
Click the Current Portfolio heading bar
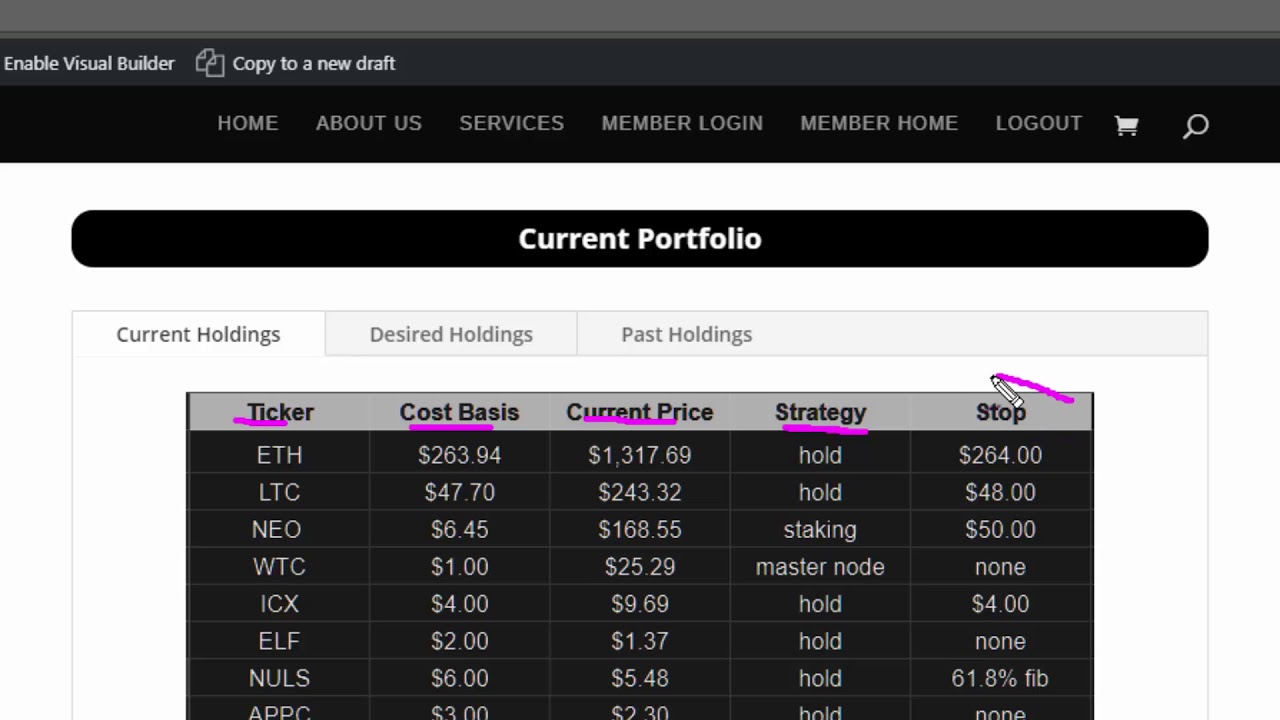pyautogui.click(x=640, y=238)
